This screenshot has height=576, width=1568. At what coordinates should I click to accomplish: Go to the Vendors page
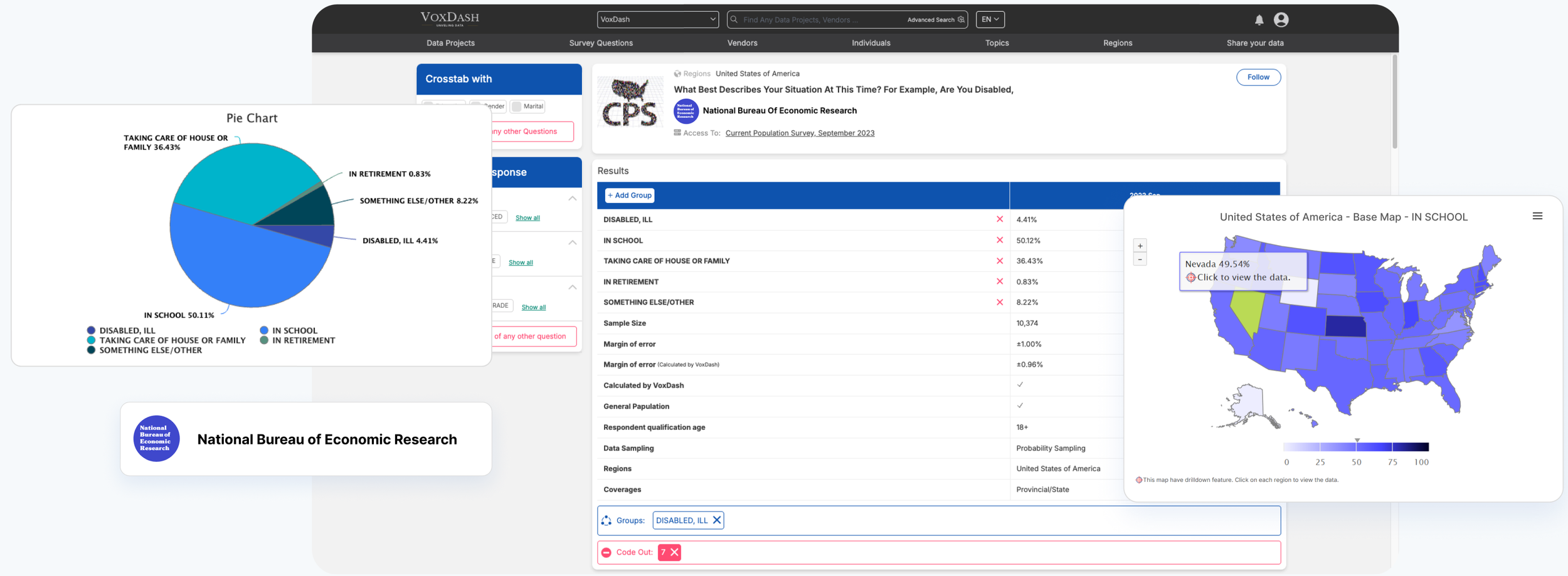coord(742,43)
